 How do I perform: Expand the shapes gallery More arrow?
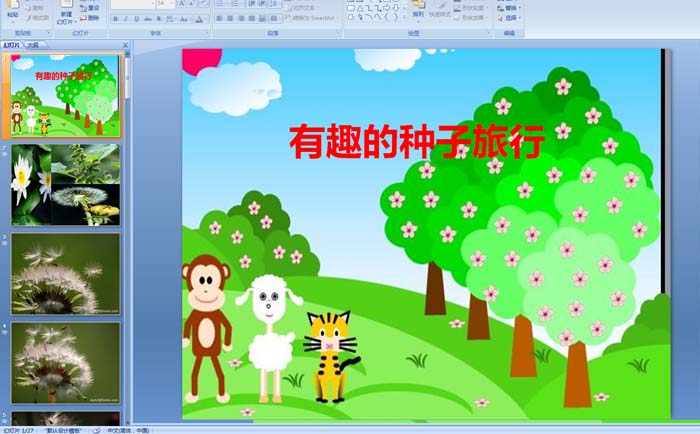tap(404, 17)
